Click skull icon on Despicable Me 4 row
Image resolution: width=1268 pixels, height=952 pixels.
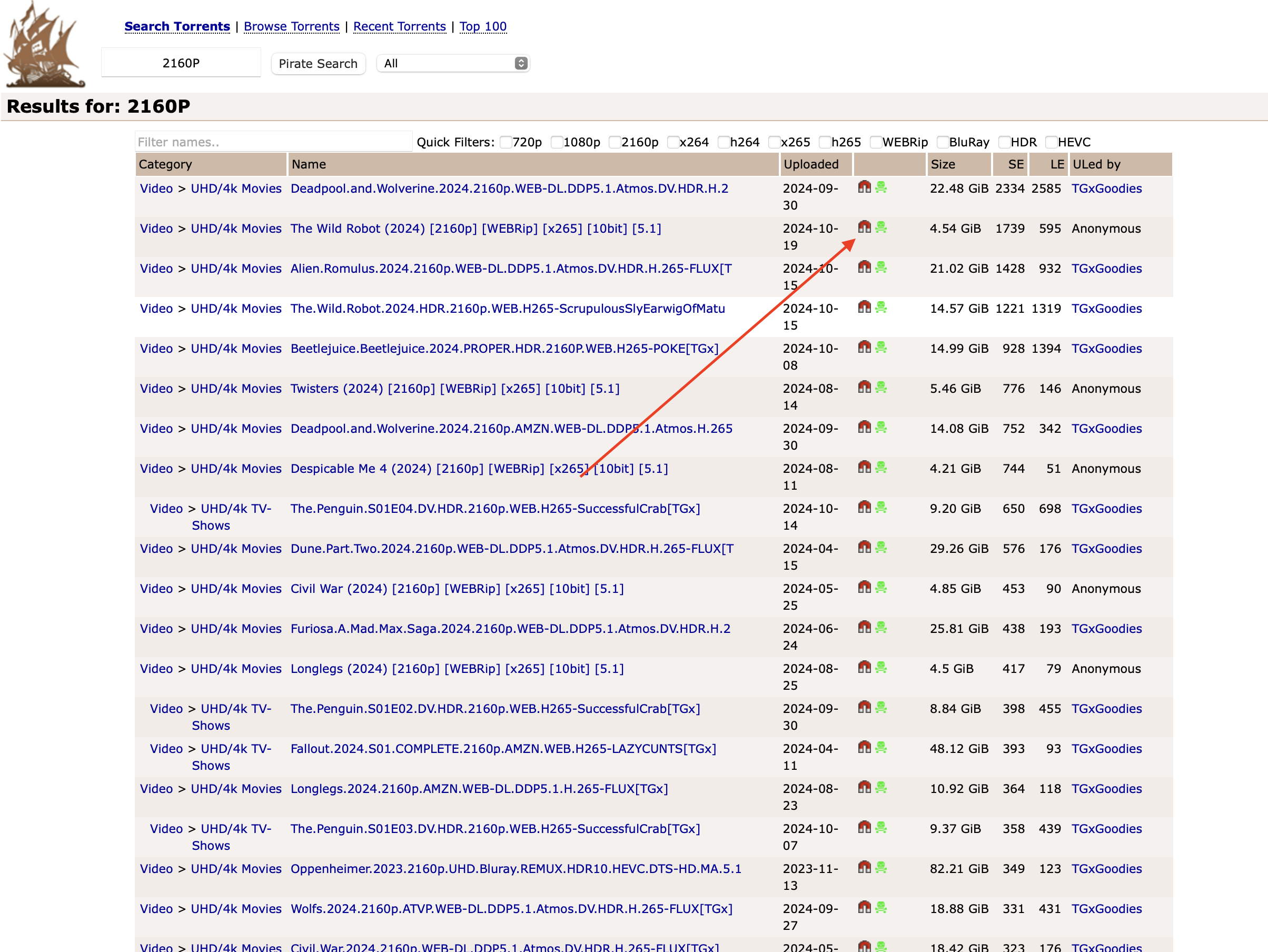point(881,468)
